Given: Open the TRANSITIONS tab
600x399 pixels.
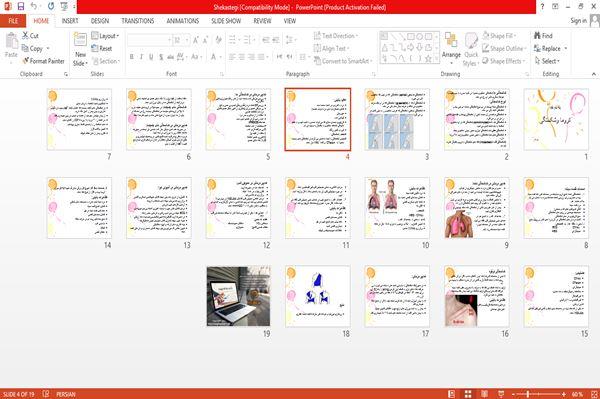Looking at the screenshot, I should [x=138, y=21].
